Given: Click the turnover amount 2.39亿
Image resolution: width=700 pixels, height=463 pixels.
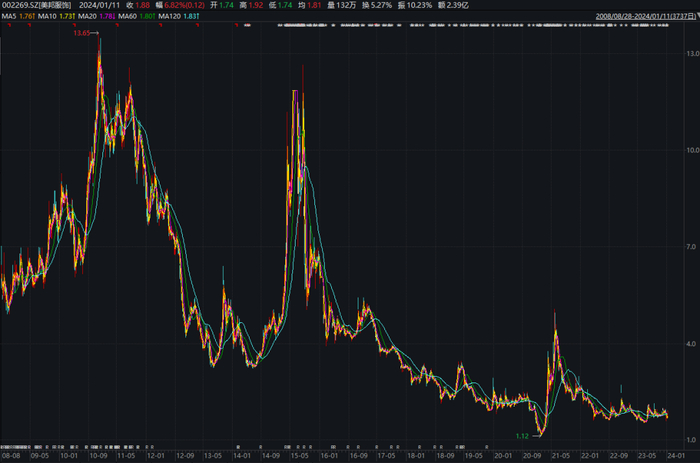Looking at the screenshot, I should coord(457,5).
